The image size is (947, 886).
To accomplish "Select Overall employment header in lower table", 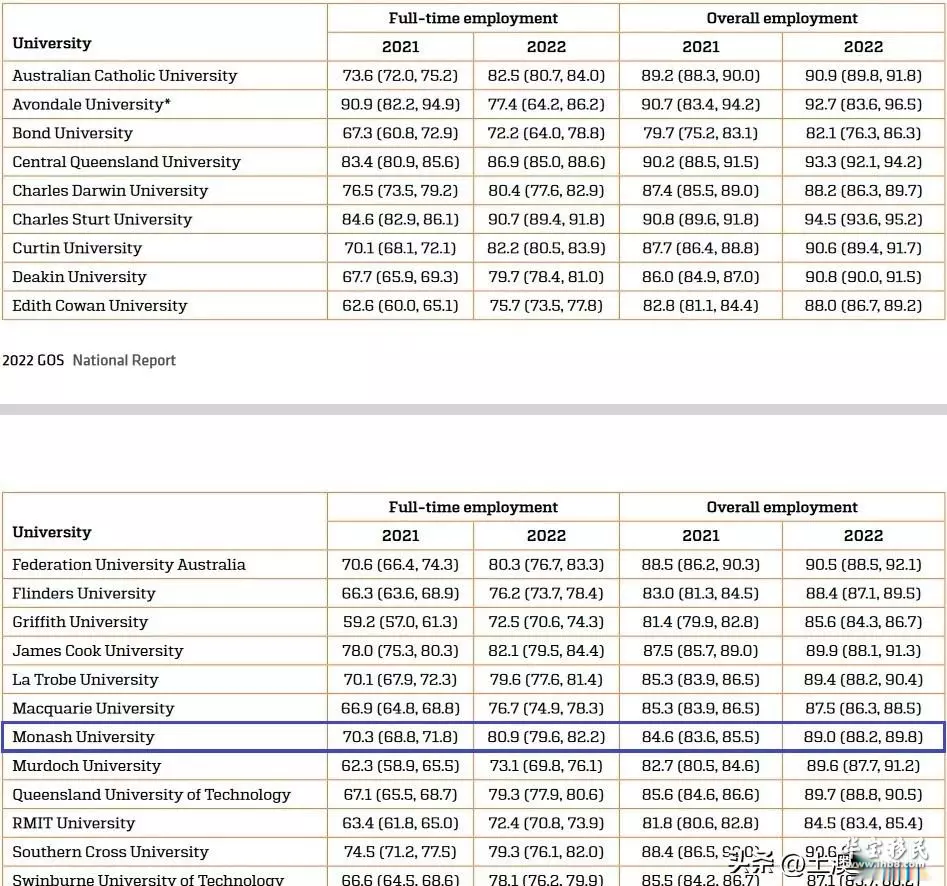I will coord(782,507).
